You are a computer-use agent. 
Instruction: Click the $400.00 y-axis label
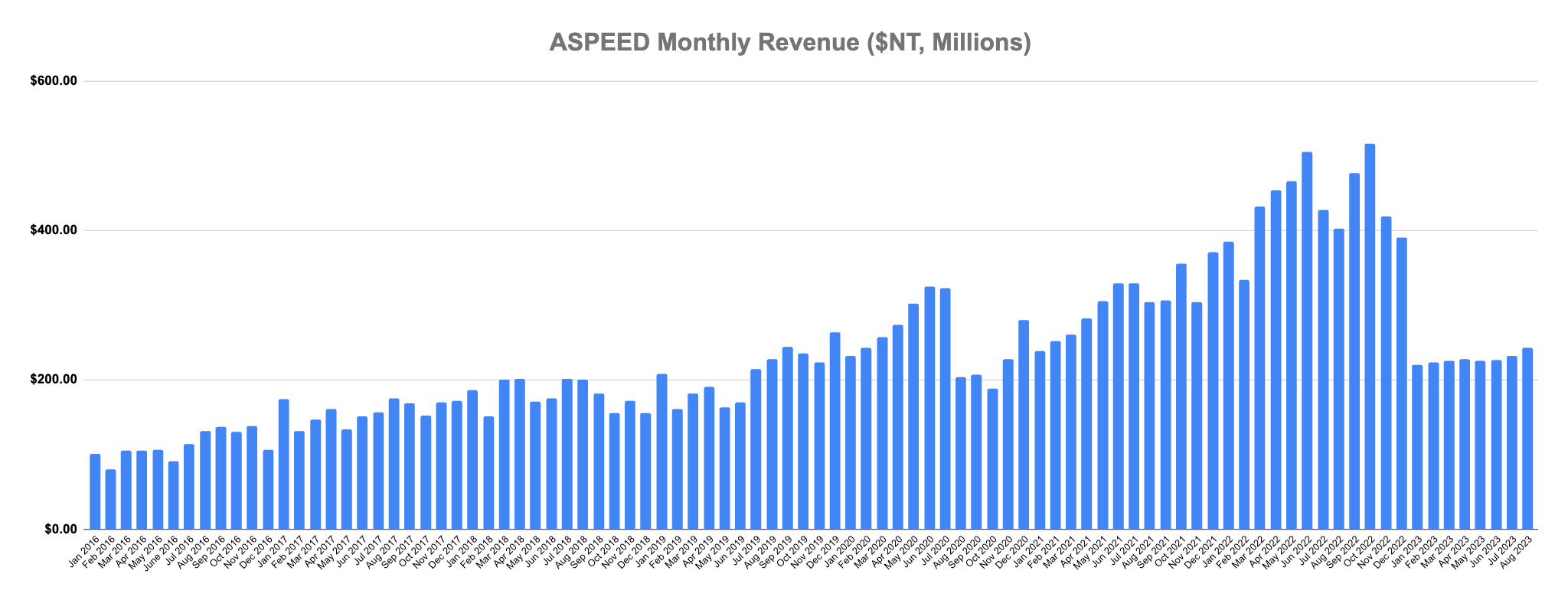pyautogui.click(x=54, y=230)
